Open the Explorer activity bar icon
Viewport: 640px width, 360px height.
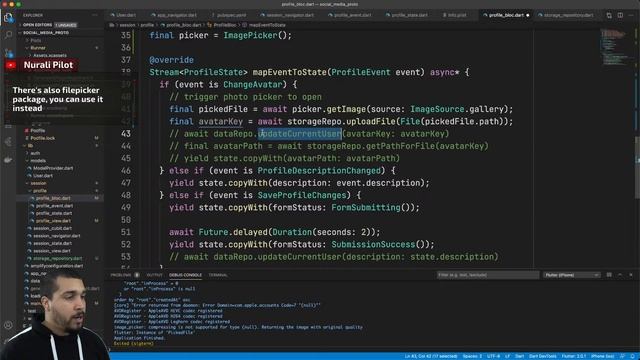(8, 18)
